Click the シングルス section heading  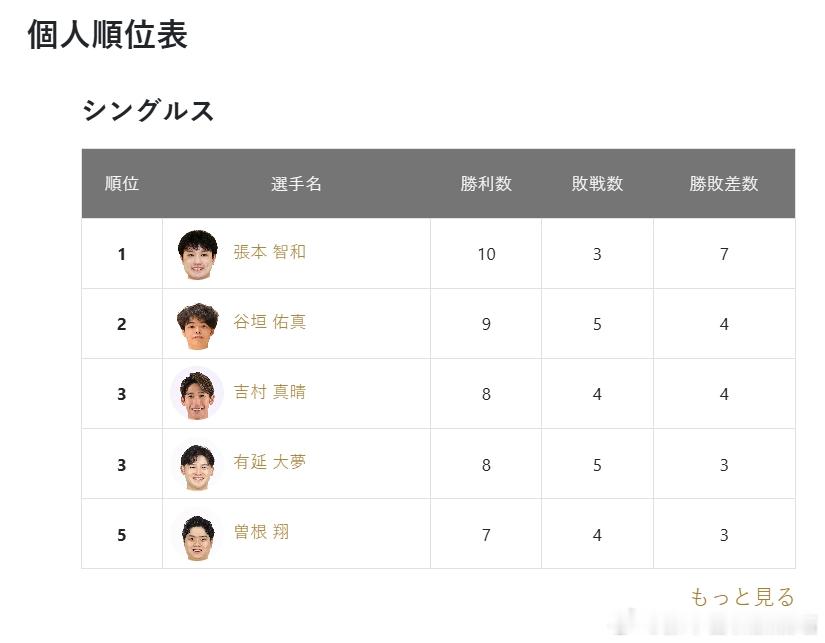(x=148, y=110)
